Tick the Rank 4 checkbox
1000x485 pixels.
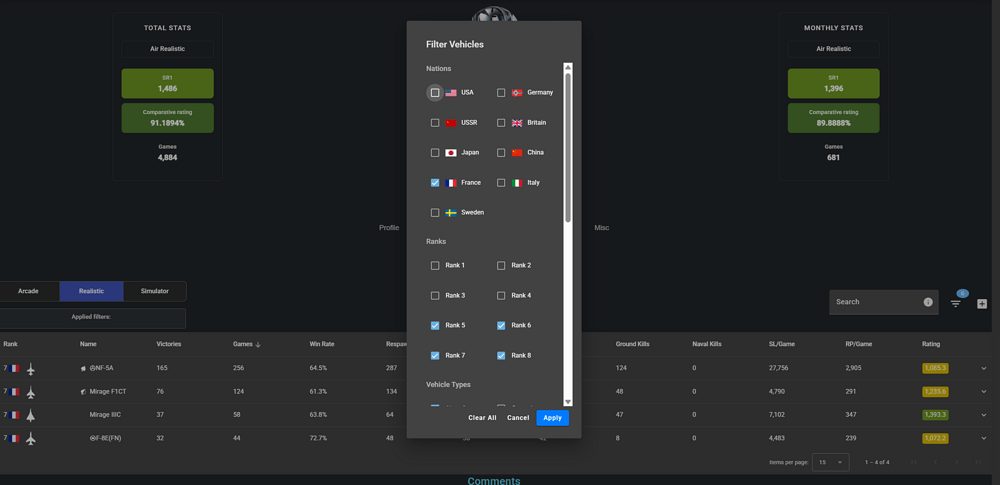pos(501,296)
